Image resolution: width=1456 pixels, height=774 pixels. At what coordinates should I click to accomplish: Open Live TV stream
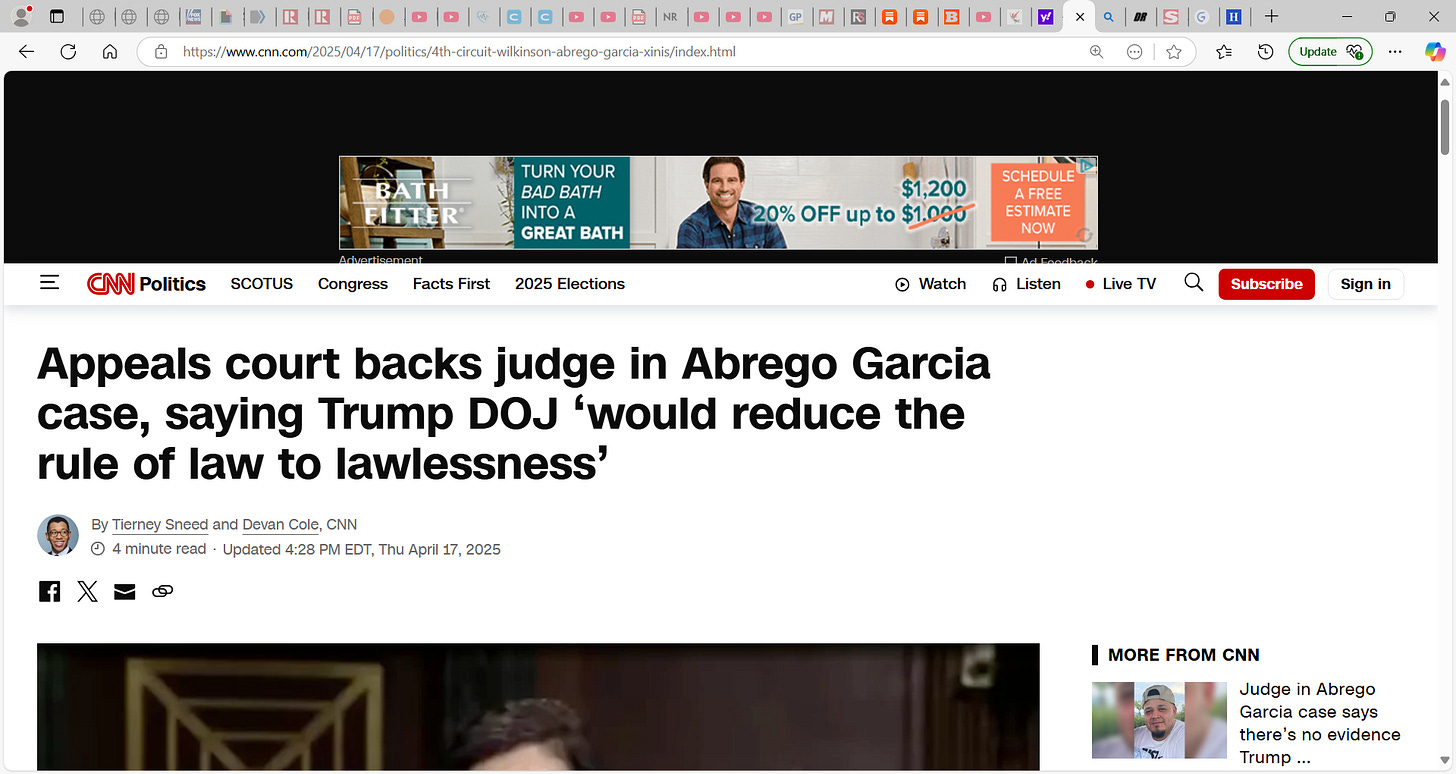click(x=1121, y=284)
